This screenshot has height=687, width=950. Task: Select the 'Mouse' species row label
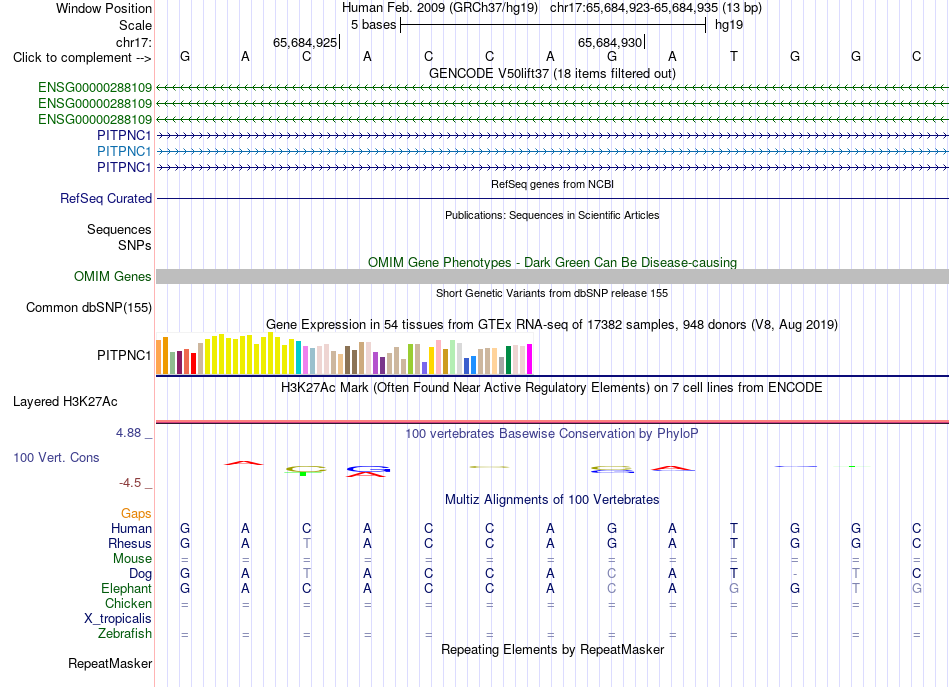pos(132,559)
